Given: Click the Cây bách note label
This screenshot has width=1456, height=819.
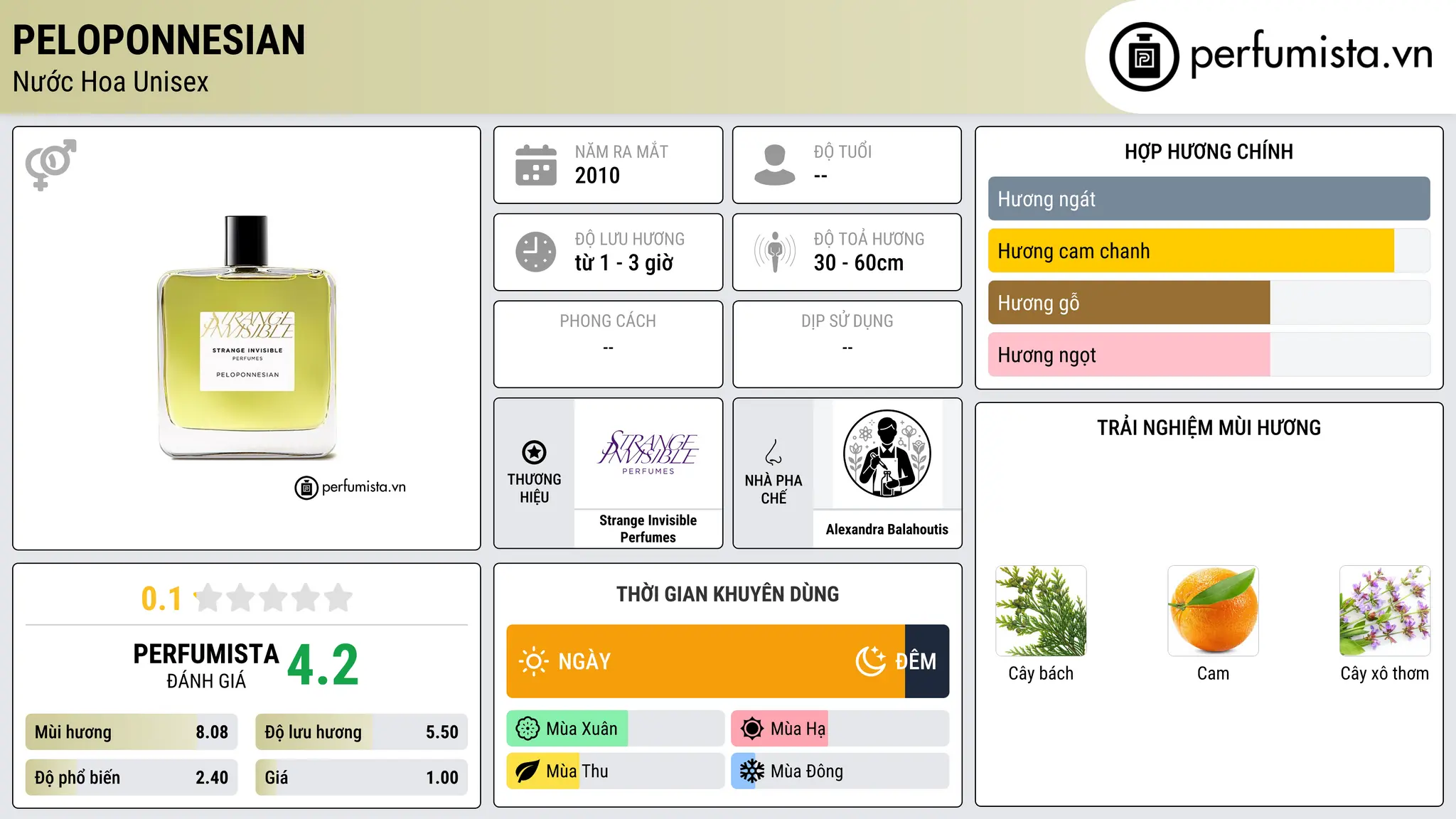Looking at the screenshot, I should coord(1041,674).
